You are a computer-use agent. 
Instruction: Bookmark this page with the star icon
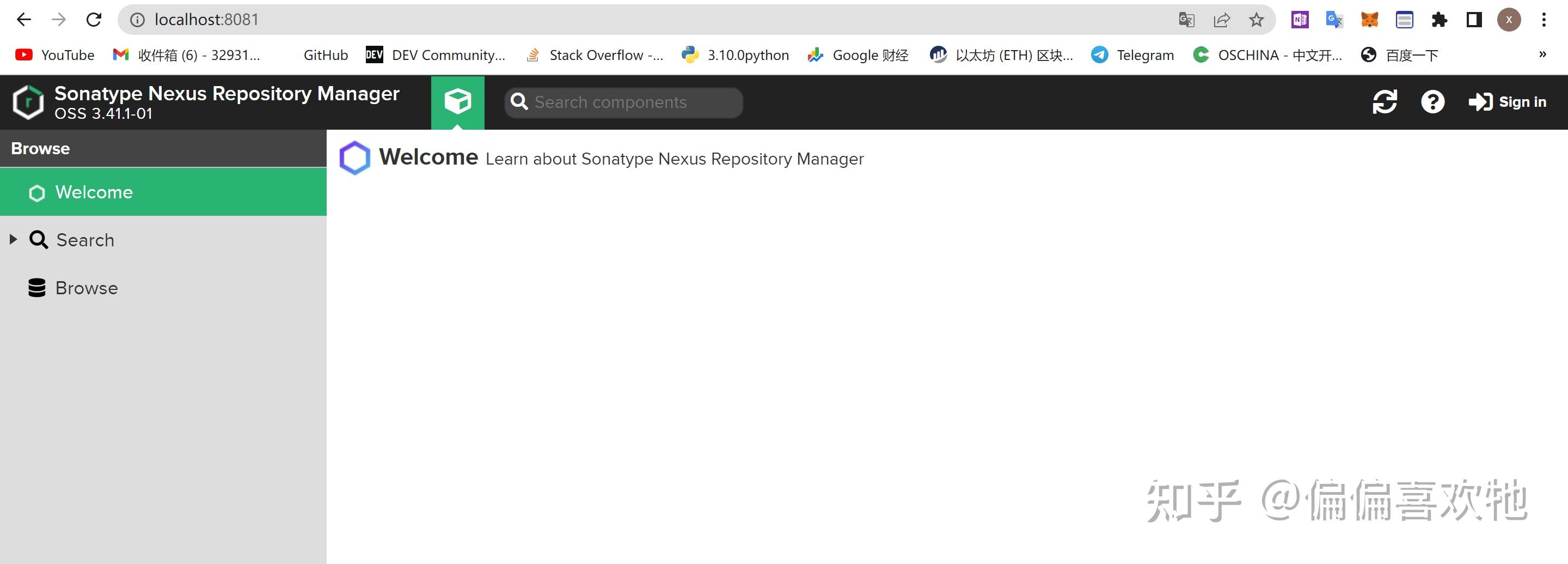(x=1257, y=20)
